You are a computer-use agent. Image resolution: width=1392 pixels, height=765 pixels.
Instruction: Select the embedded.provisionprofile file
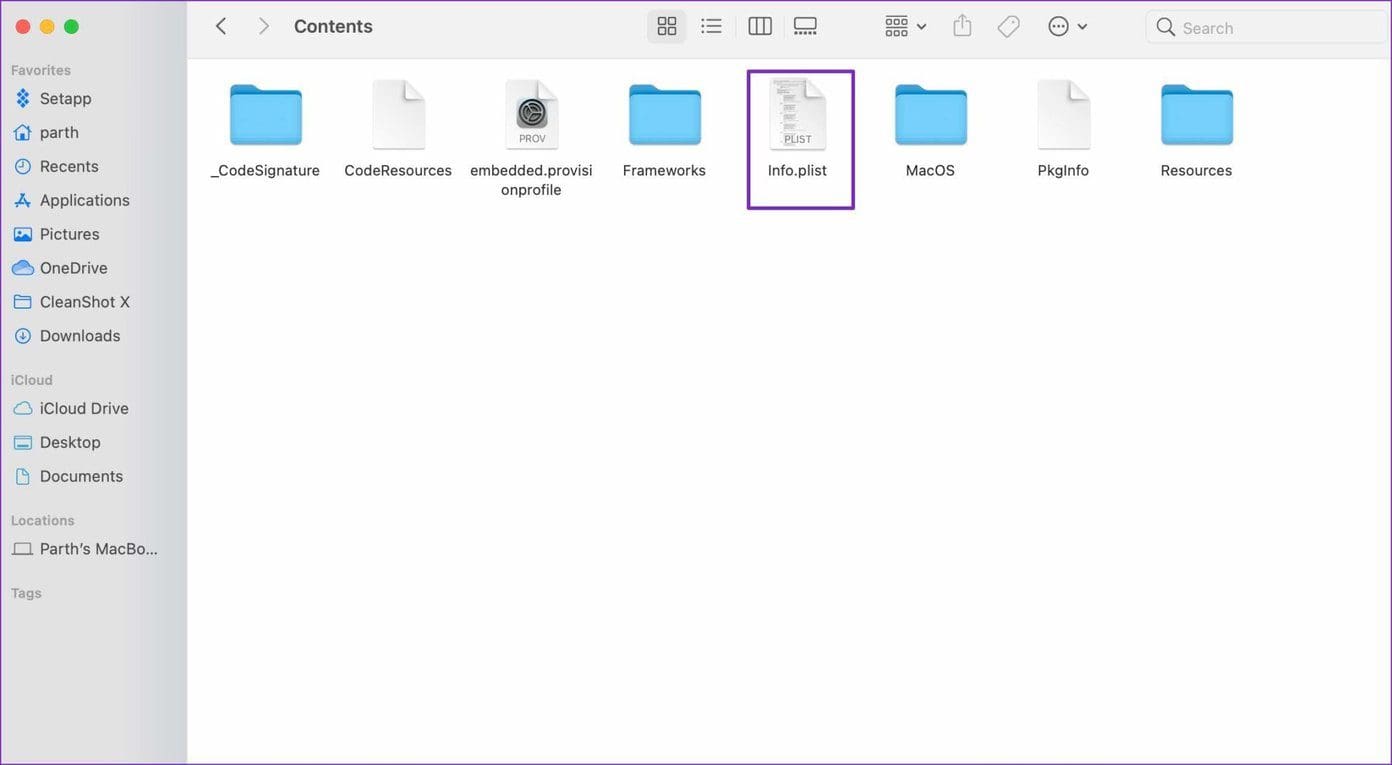tap(531, 139)
